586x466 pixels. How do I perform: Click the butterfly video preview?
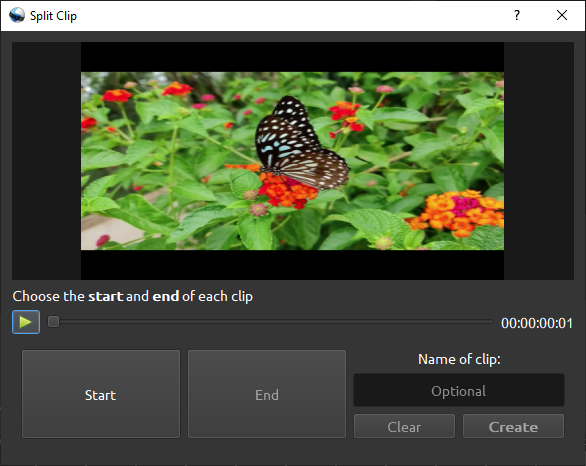tap(292, 161)
